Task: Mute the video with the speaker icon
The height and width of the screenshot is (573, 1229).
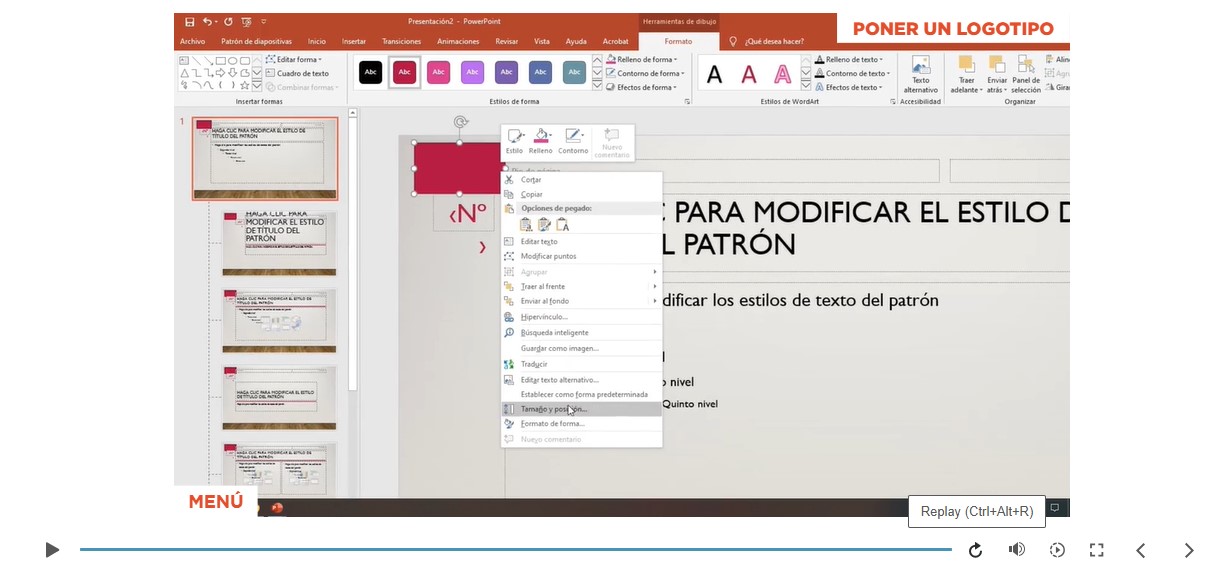Action: coord(1016,550)
